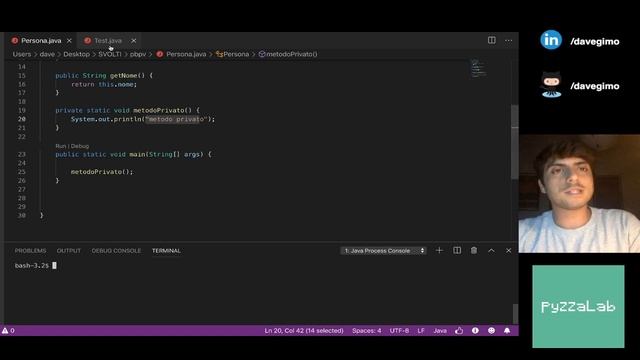Click the Debug CodeLens above main
Screen dimensions: 640x360
coord(80,146)
